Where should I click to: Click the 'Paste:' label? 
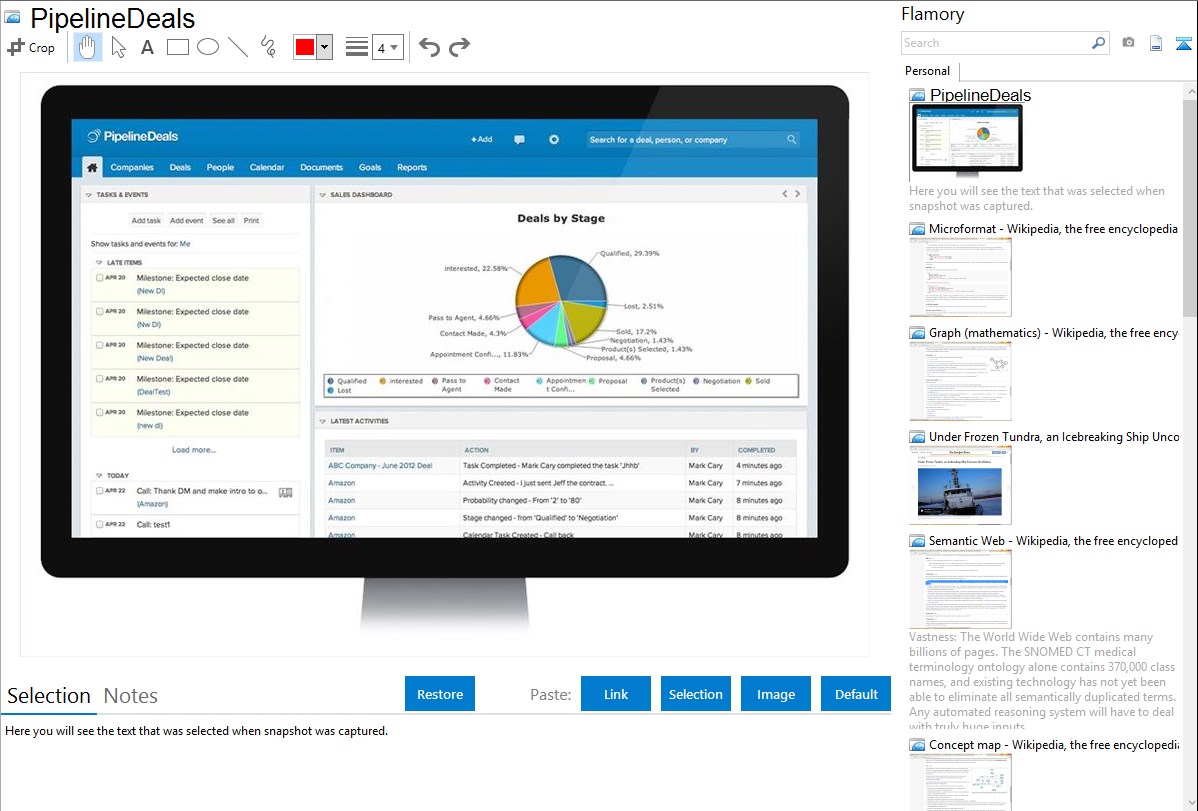point(550,695)
